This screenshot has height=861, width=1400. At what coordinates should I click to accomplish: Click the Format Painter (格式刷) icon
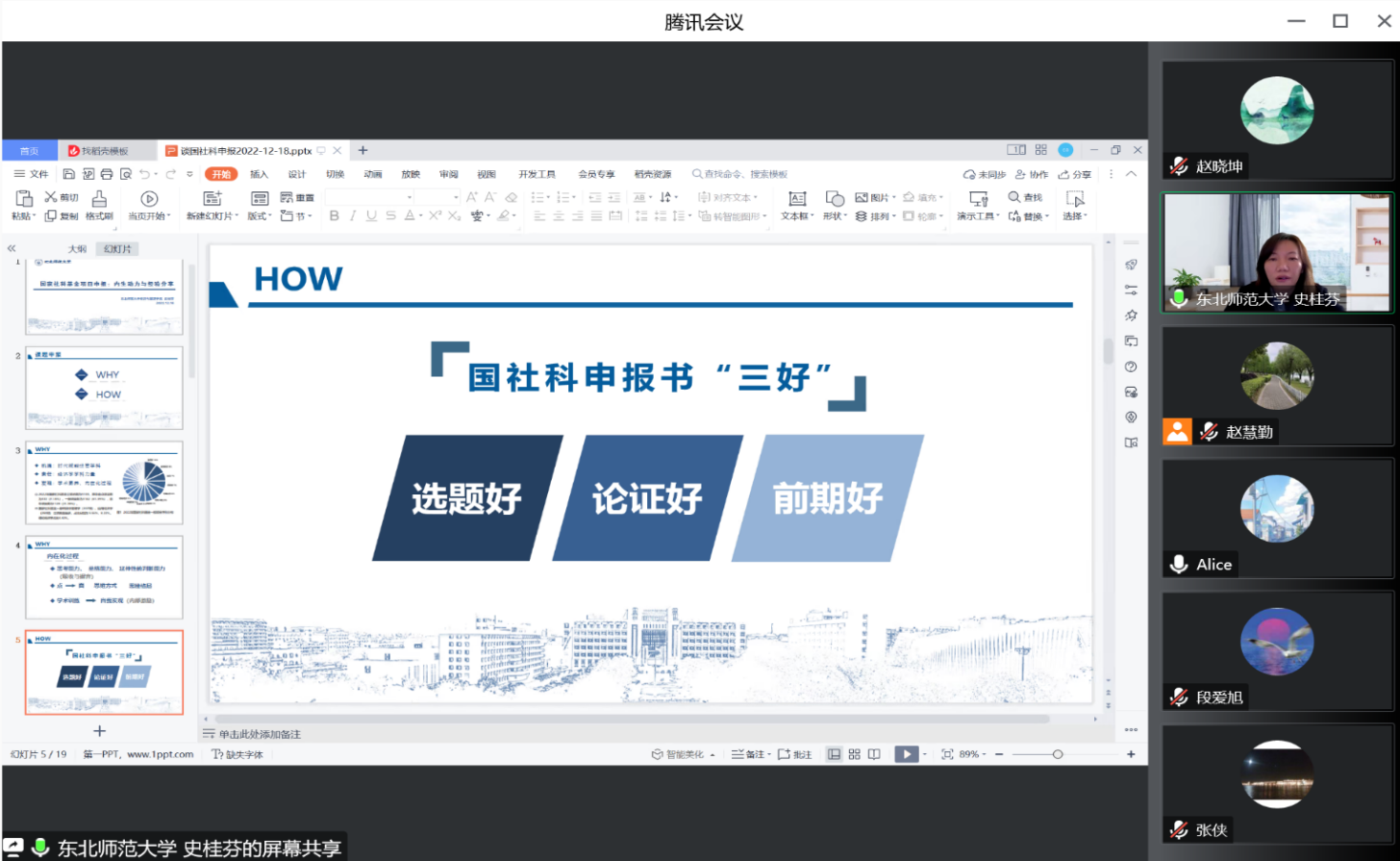(x=99, y=199)
